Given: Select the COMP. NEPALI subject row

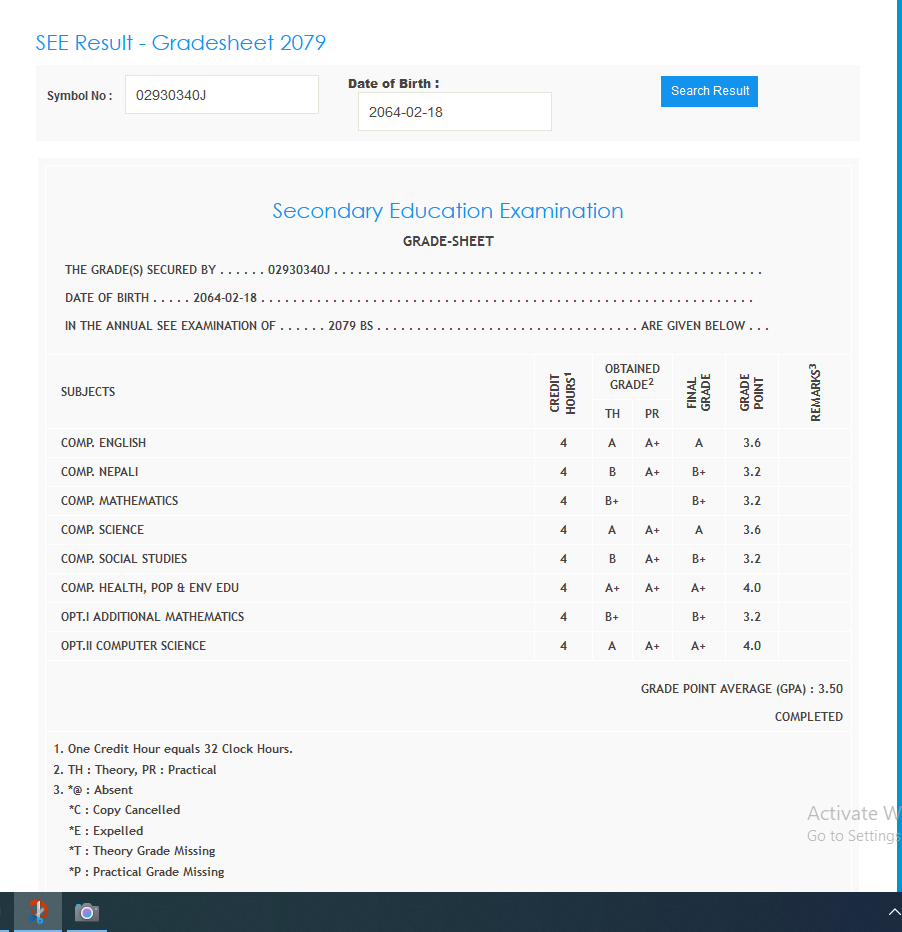Looking at the screenshot, I should 100,472.
